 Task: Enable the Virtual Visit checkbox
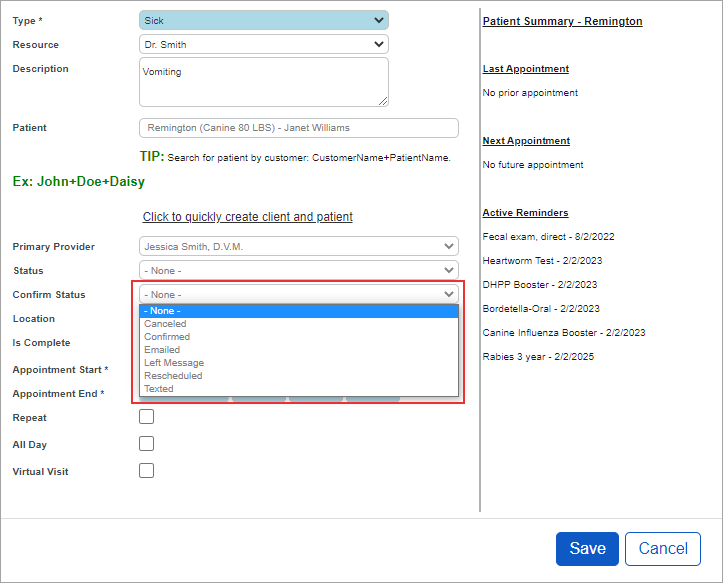point(147,471)
